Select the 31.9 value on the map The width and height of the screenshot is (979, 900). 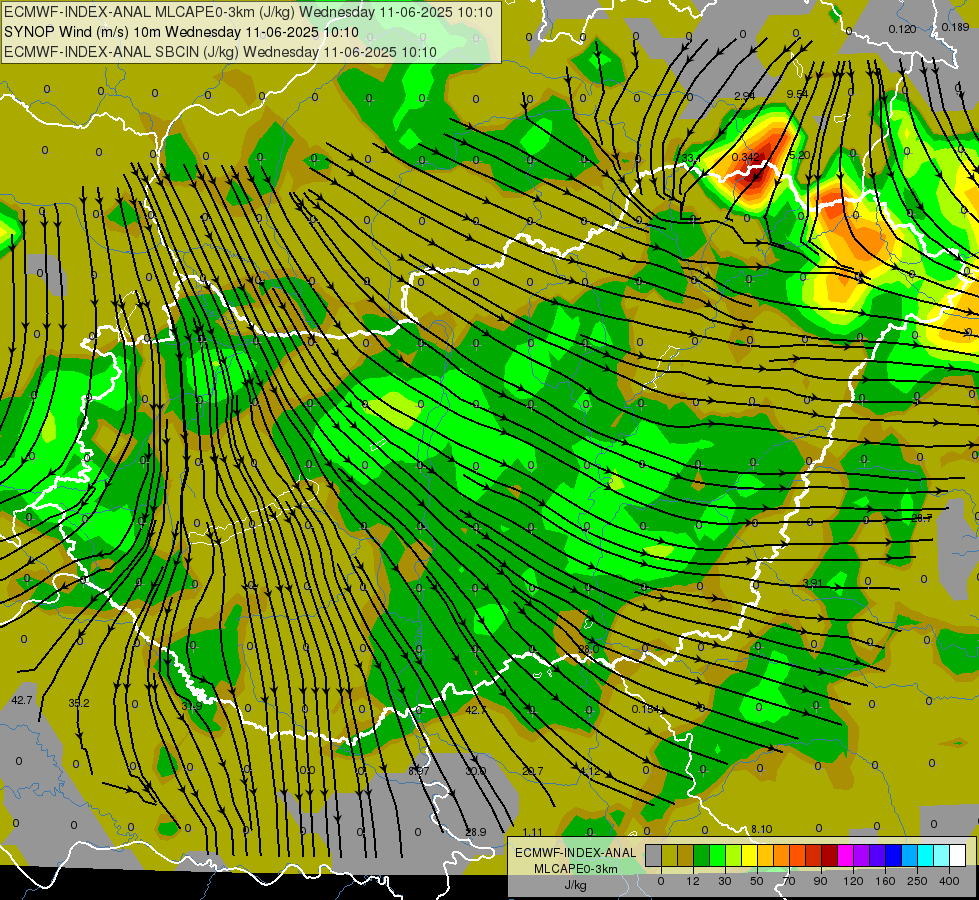192,706
